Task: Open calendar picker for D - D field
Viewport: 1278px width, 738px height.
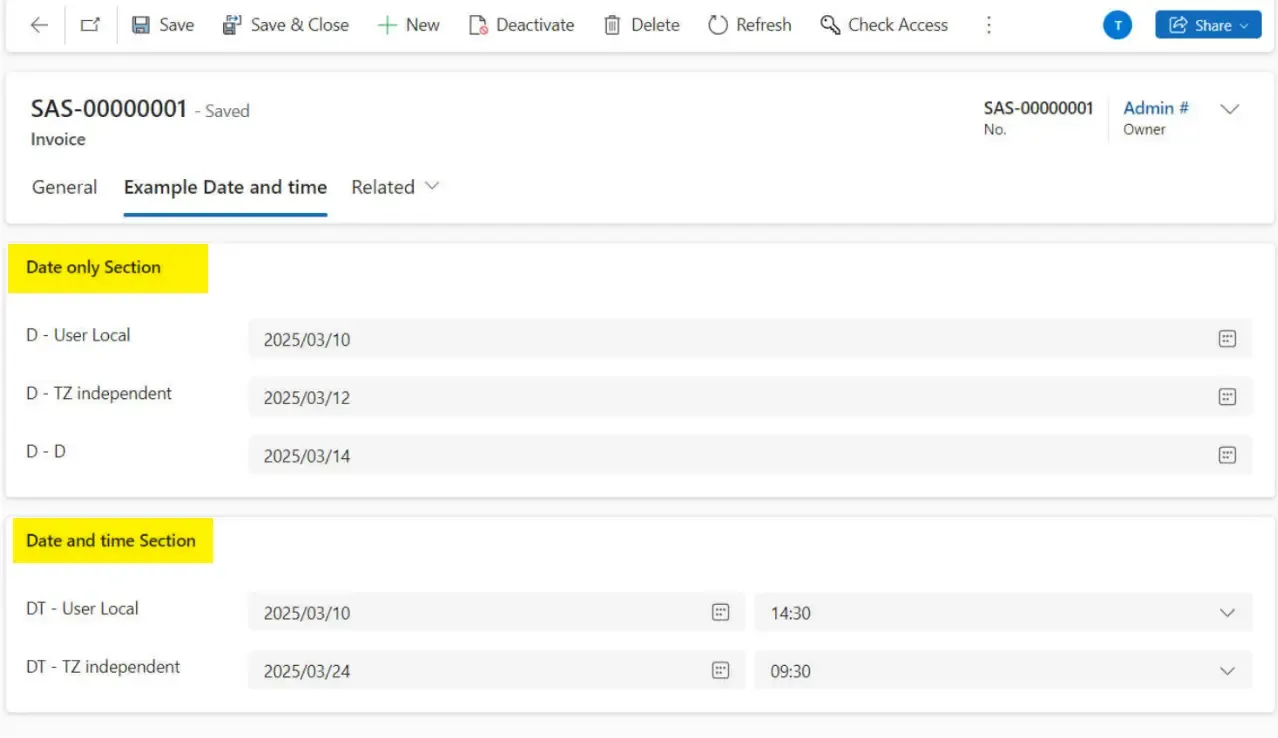Action: pyautogui.click(x=1227, y=455)
